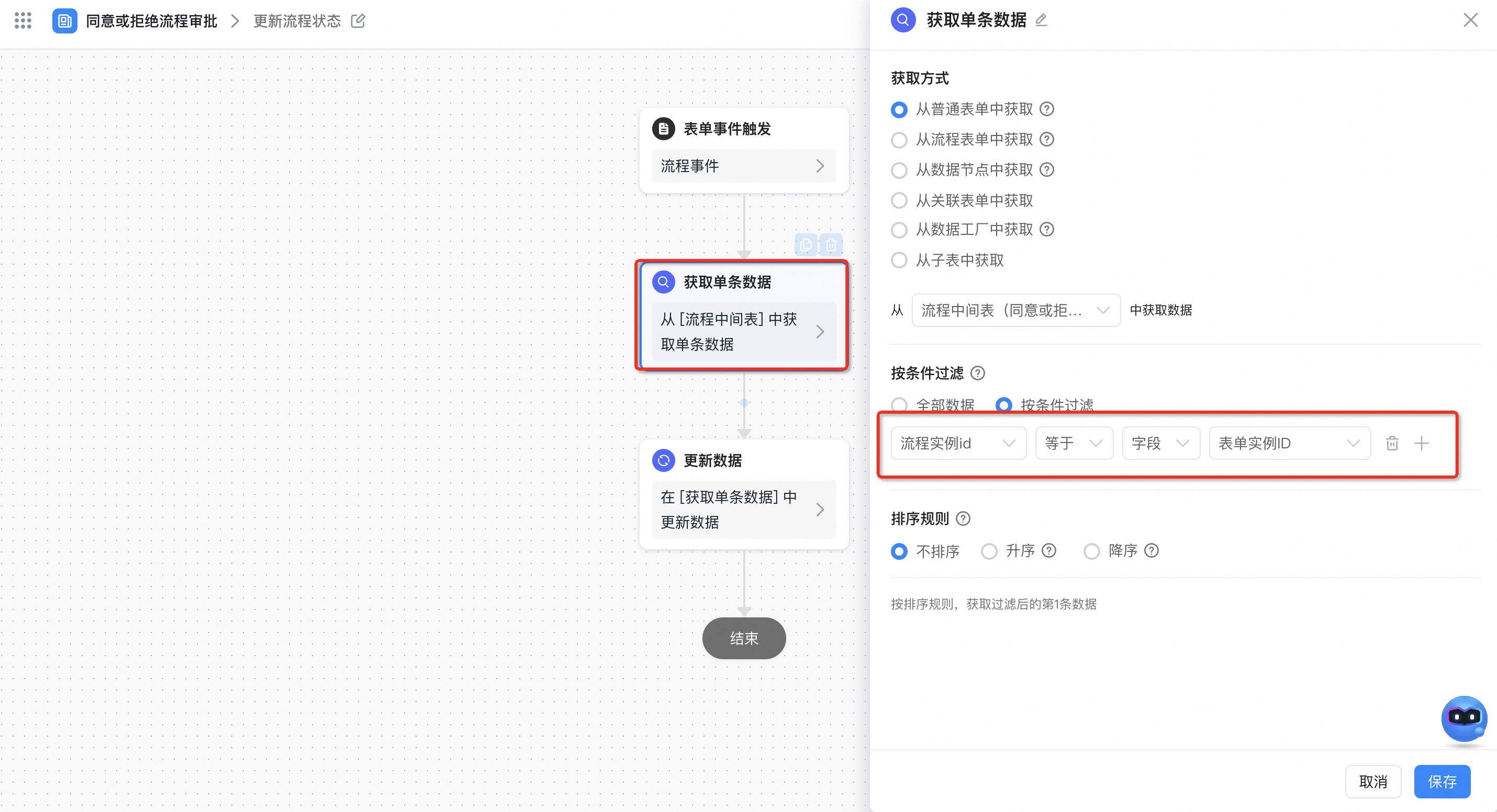Open the app grid launcher icon
1497x812 pixels.
(23, 21)
